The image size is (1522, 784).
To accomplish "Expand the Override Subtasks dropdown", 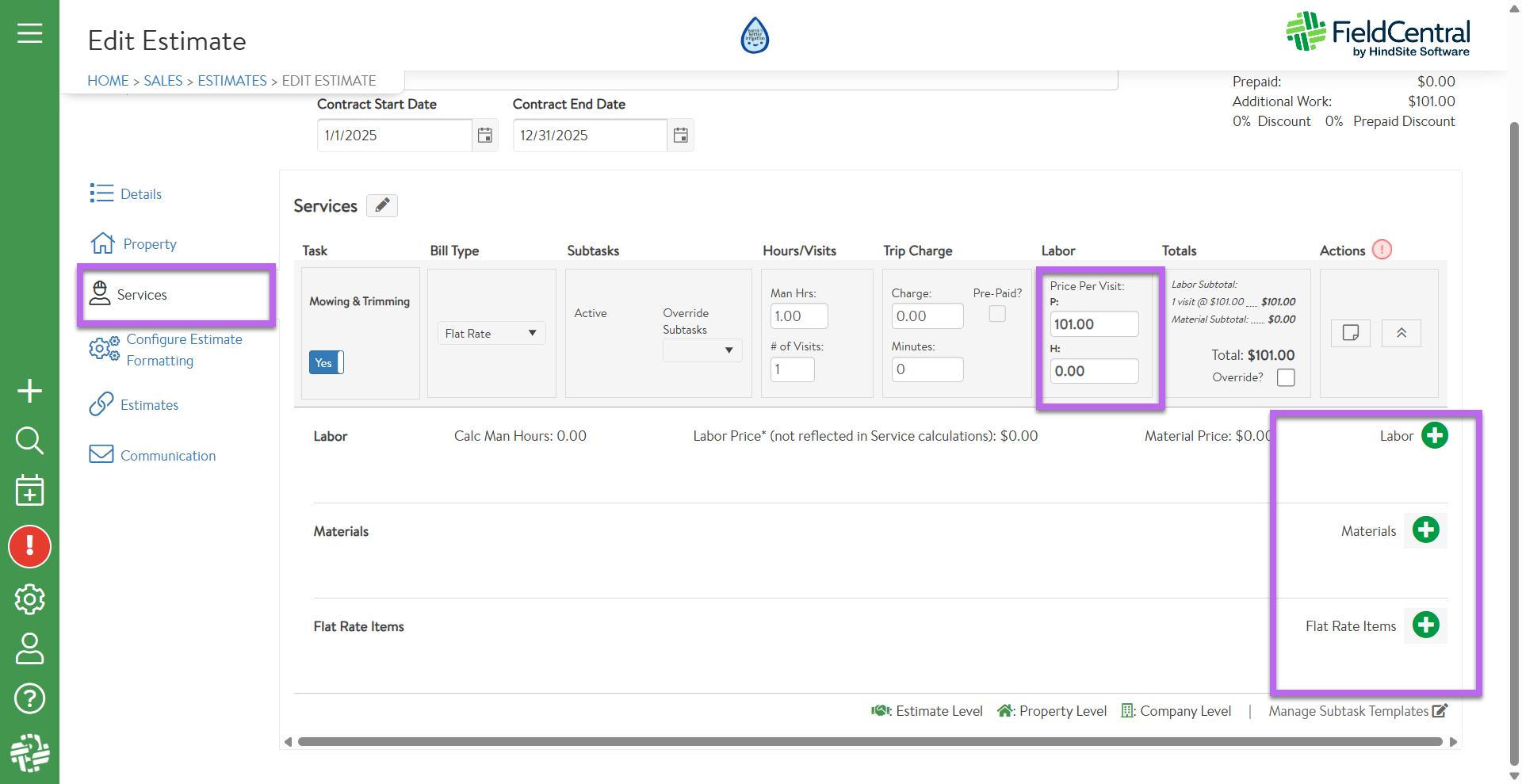I will pyautogui.click(x=702, y=350).
